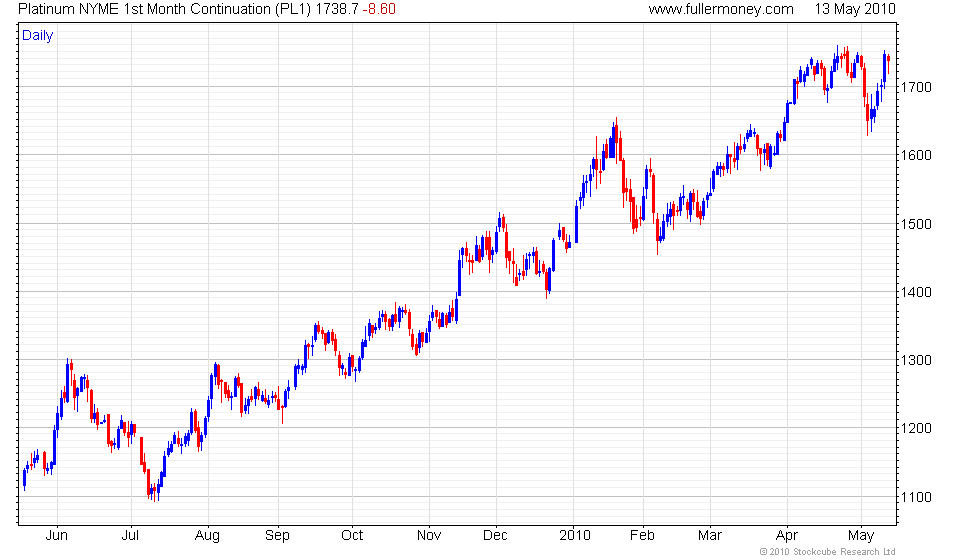Screen dimensions: 980x560
Task: Click the 'Nov' month axis label
Action: tap(429, 536)
